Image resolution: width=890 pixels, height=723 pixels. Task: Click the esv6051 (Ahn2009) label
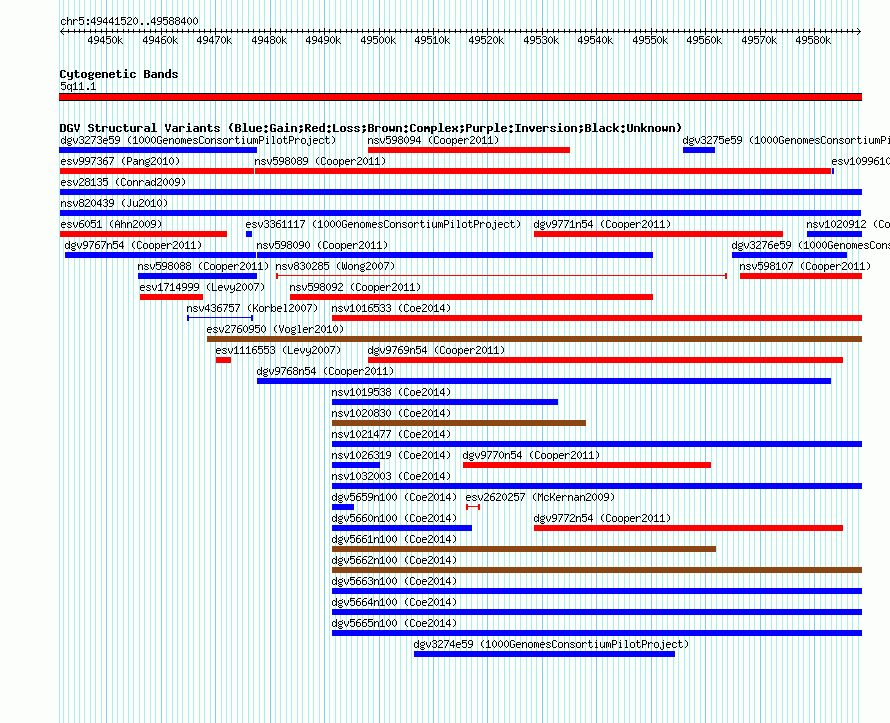pyautogui.click(x=111, y=224)
